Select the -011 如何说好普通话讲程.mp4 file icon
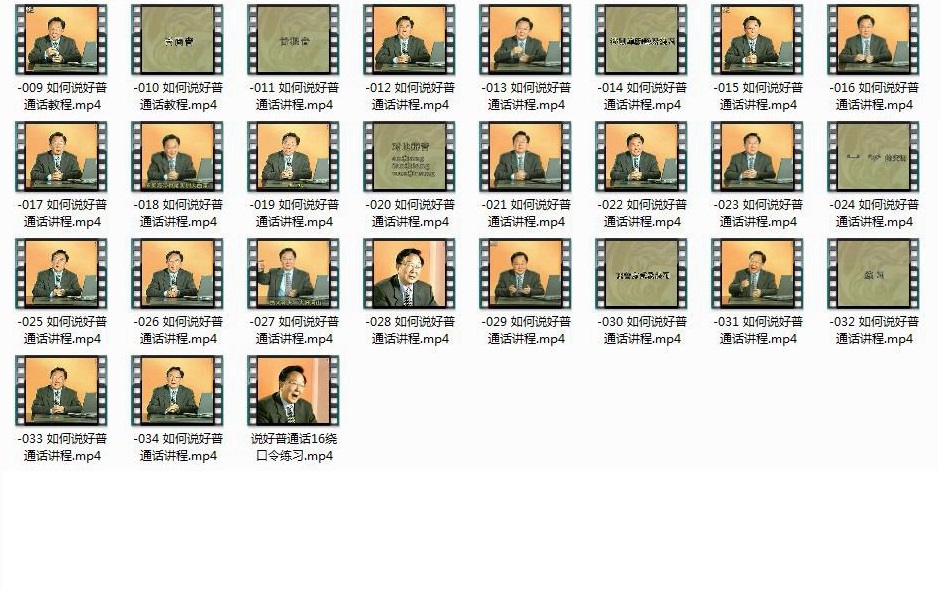 pyautogui.click(x=293, y=40)
